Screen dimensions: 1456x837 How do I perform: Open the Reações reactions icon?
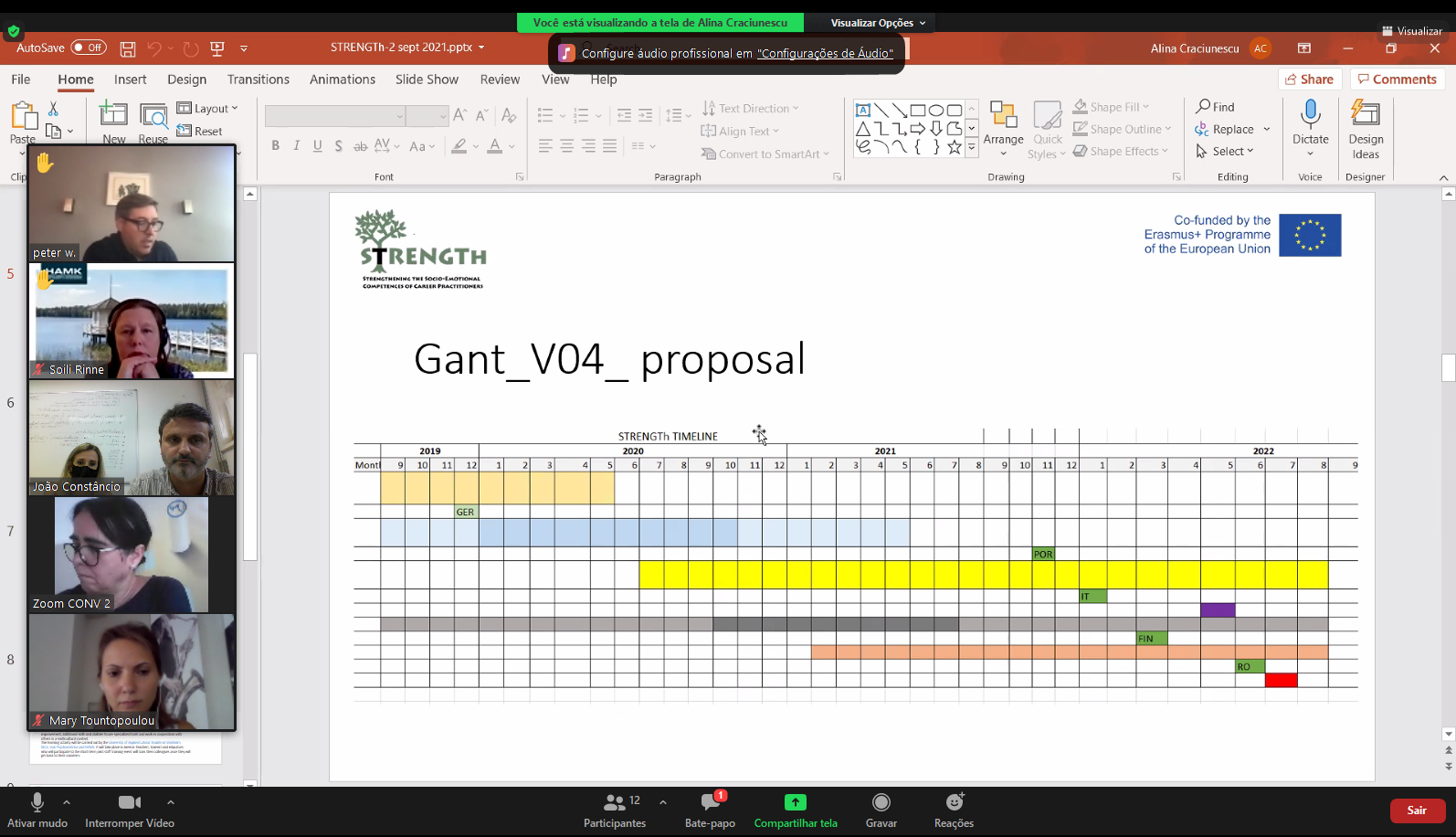[x=954, y=802]
